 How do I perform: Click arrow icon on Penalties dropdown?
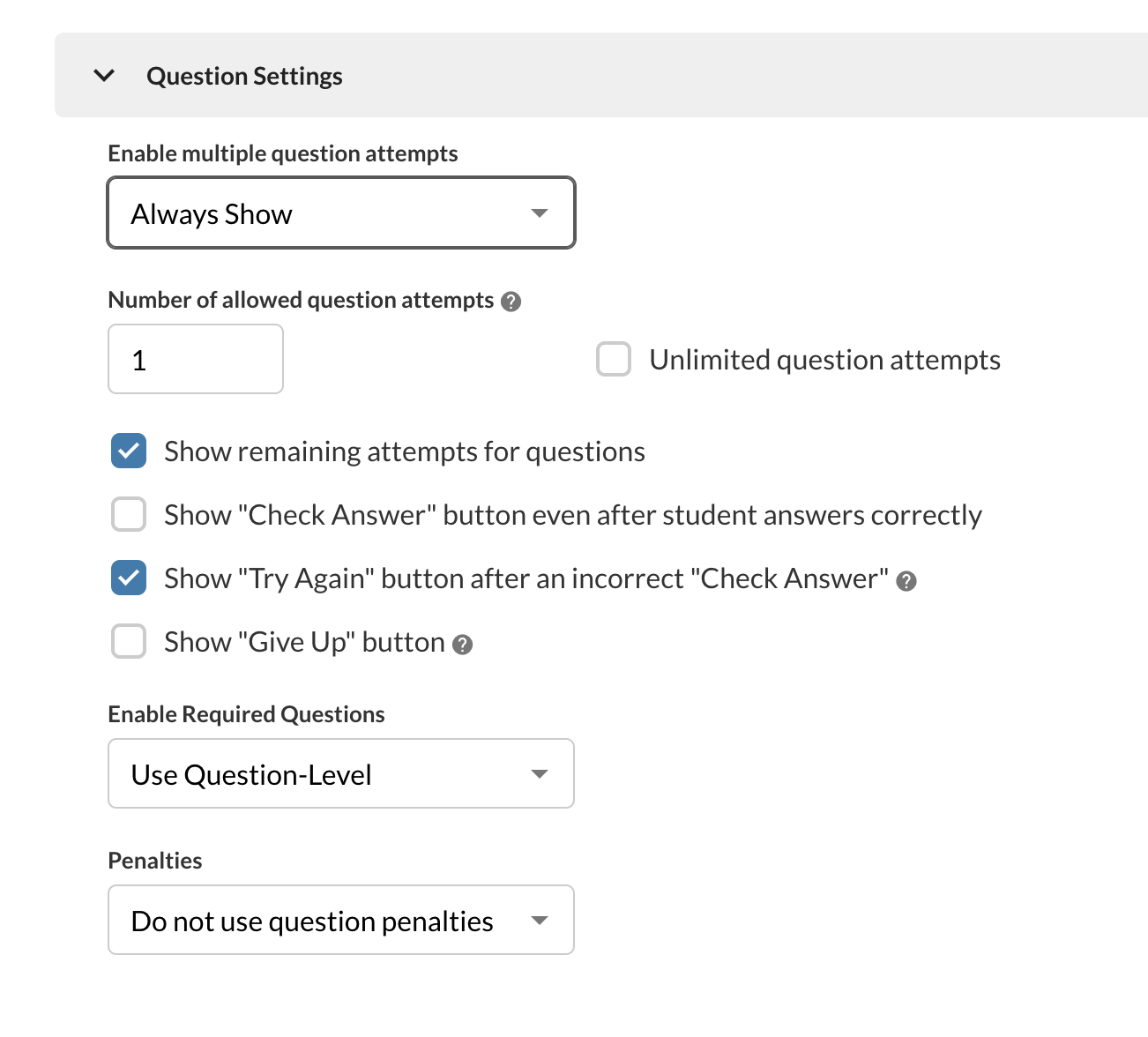[x=540, y=921]
